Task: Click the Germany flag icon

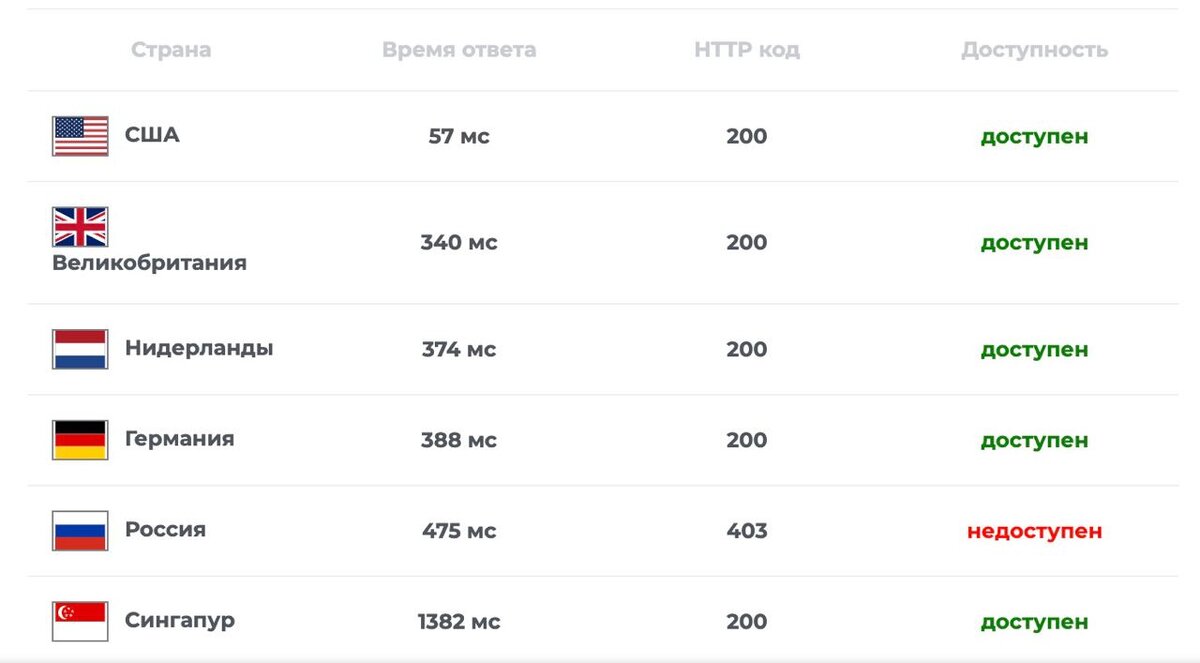Action: (80, 440)
